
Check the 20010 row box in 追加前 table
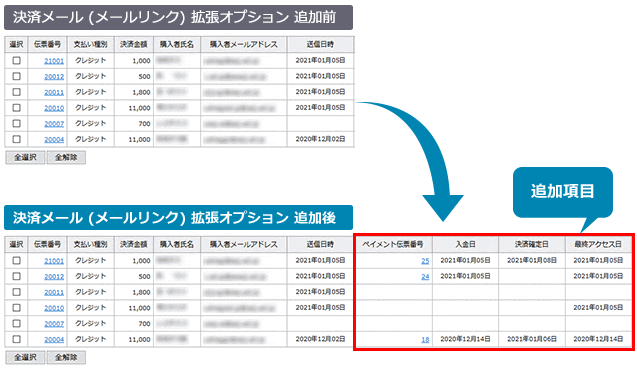tap(16, 108)
